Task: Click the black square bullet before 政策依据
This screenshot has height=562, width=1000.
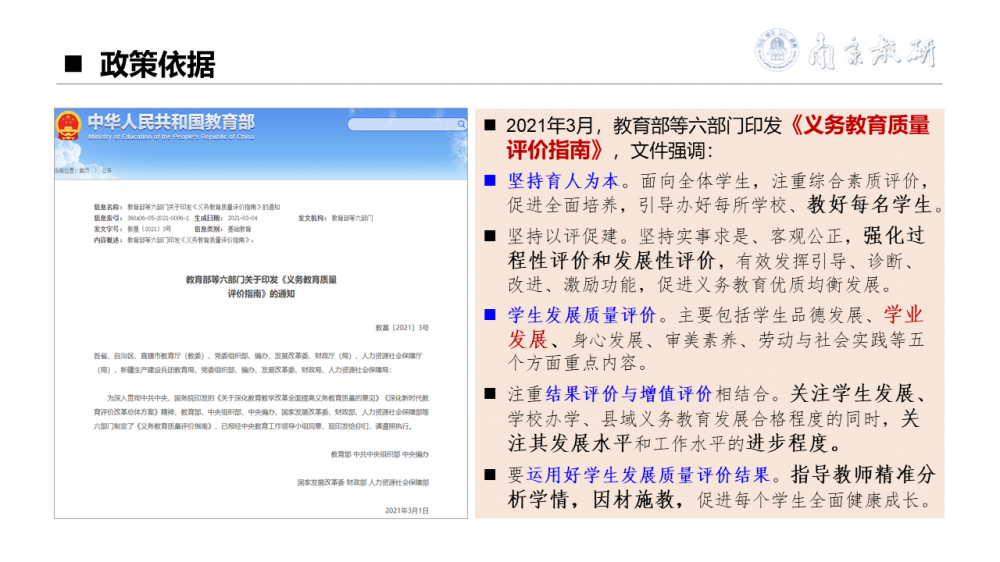Action: point(72,65)
